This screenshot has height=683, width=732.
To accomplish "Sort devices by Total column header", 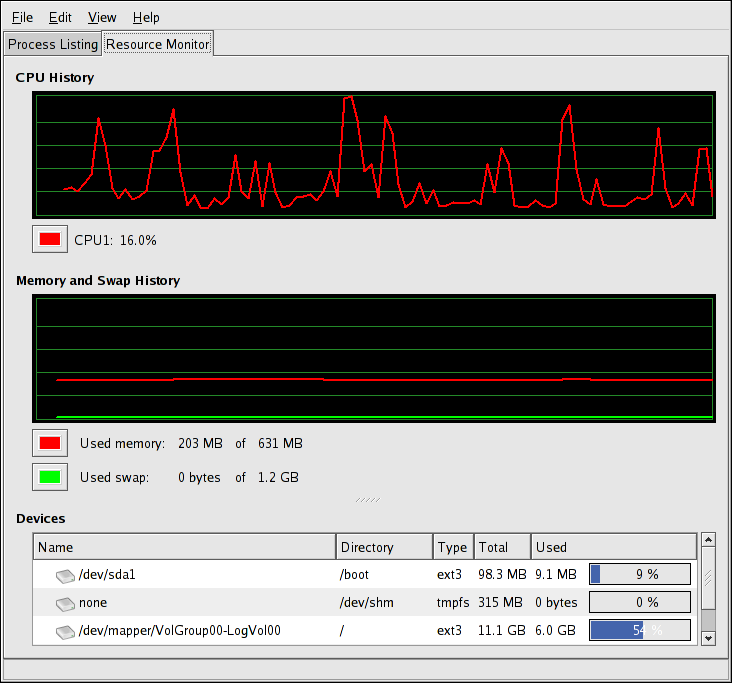I will tap(501, 547).
